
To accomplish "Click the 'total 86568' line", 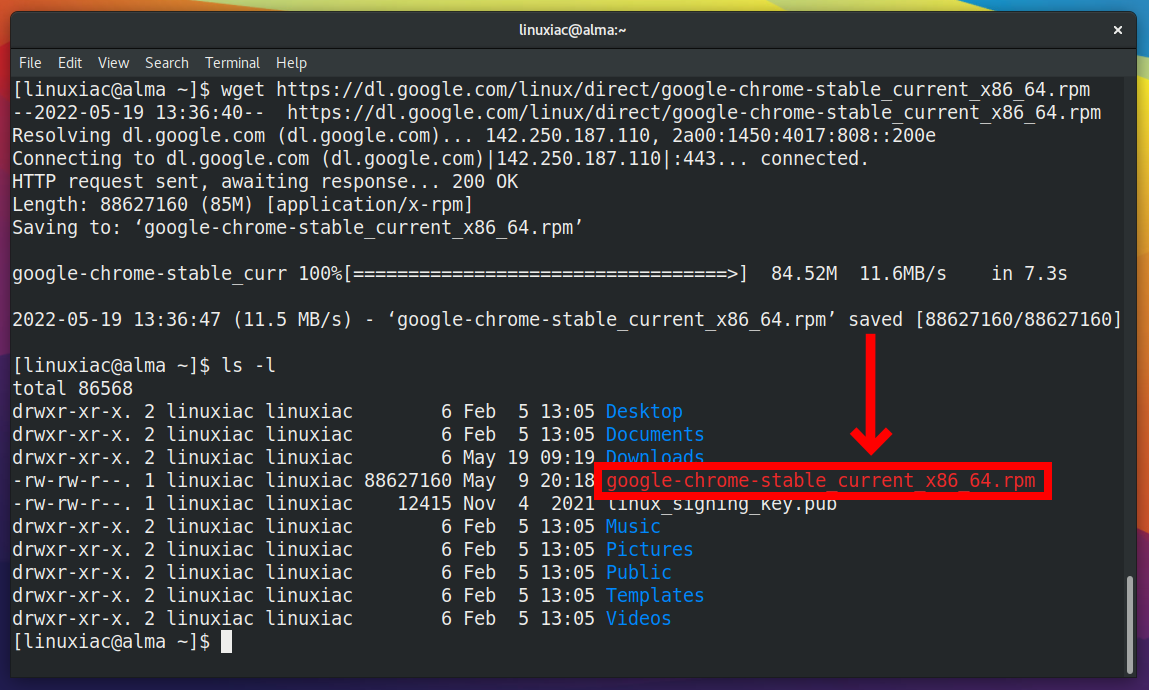I will pyautogui.click(x=73, y=388).
